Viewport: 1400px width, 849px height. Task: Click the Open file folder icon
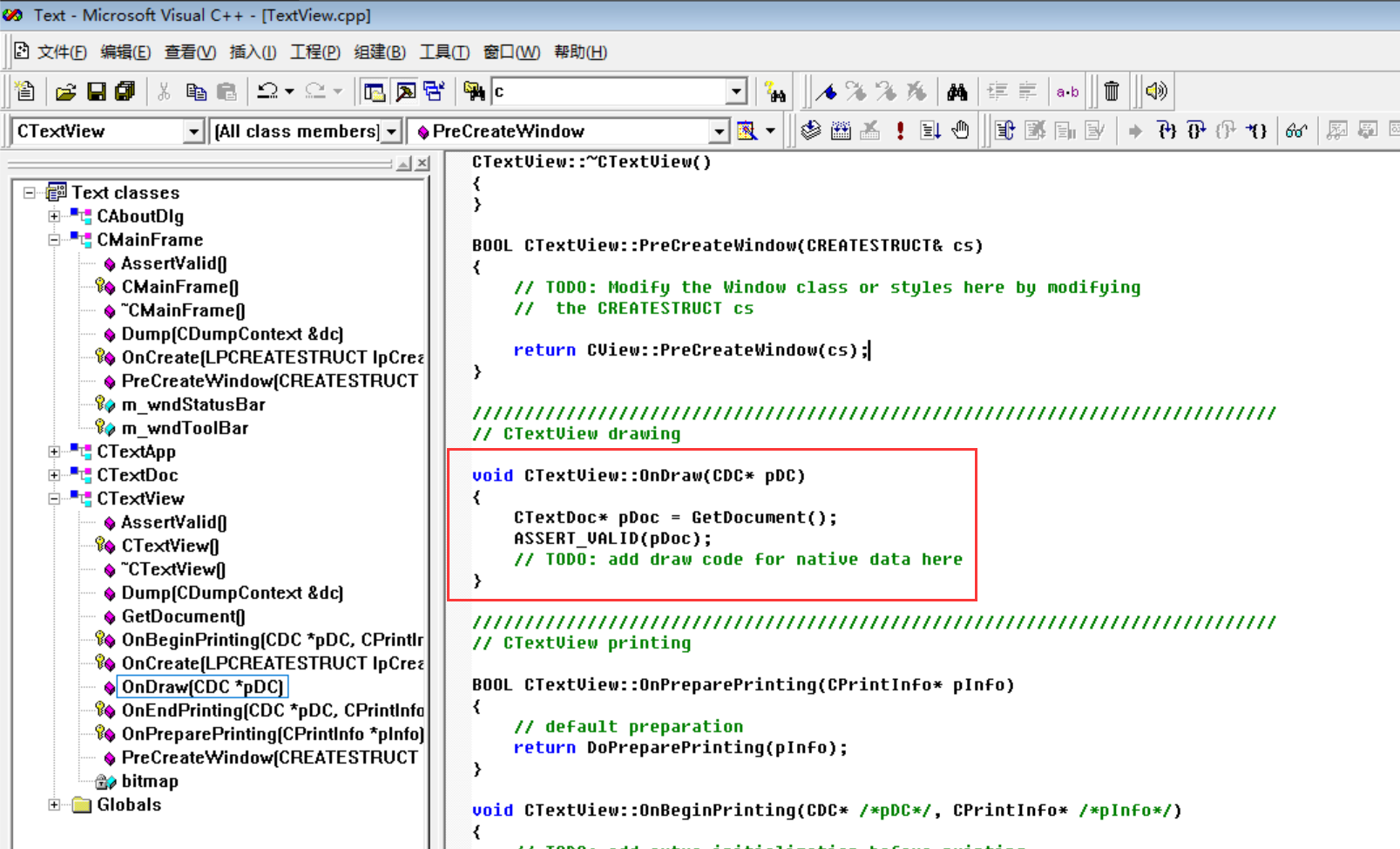pyautogui.click(x=65, y=91)
